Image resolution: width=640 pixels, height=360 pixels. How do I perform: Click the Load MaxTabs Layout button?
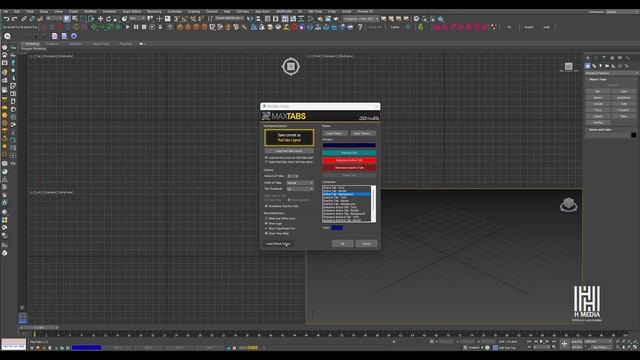tap(289, 151)
